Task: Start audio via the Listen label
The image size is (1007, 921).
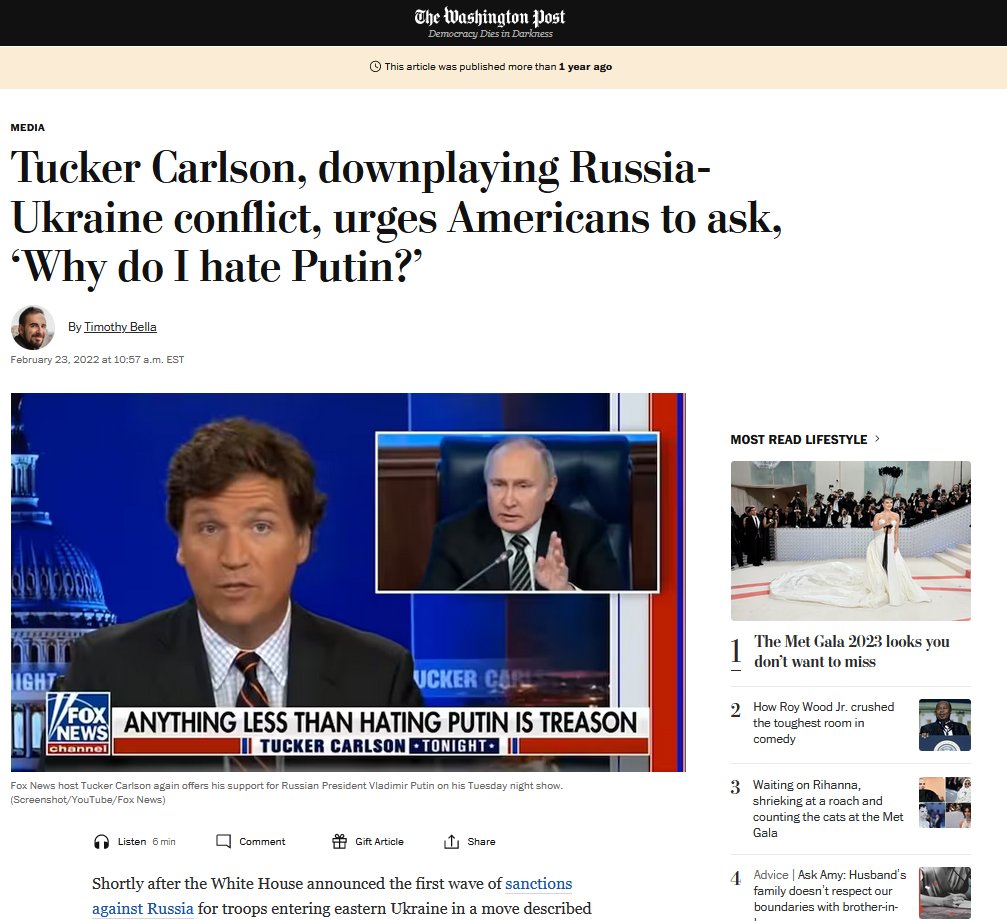Action: [x=132, y=841]
